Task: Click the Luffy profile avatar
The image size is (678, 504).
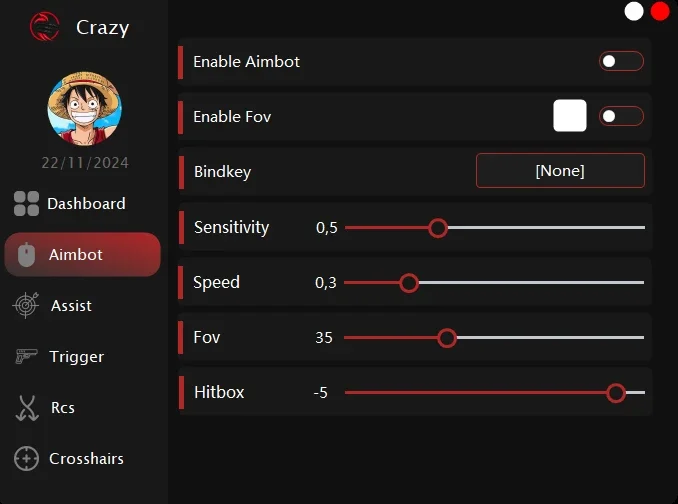Action: pyautogui.click(x=84, y=108)
